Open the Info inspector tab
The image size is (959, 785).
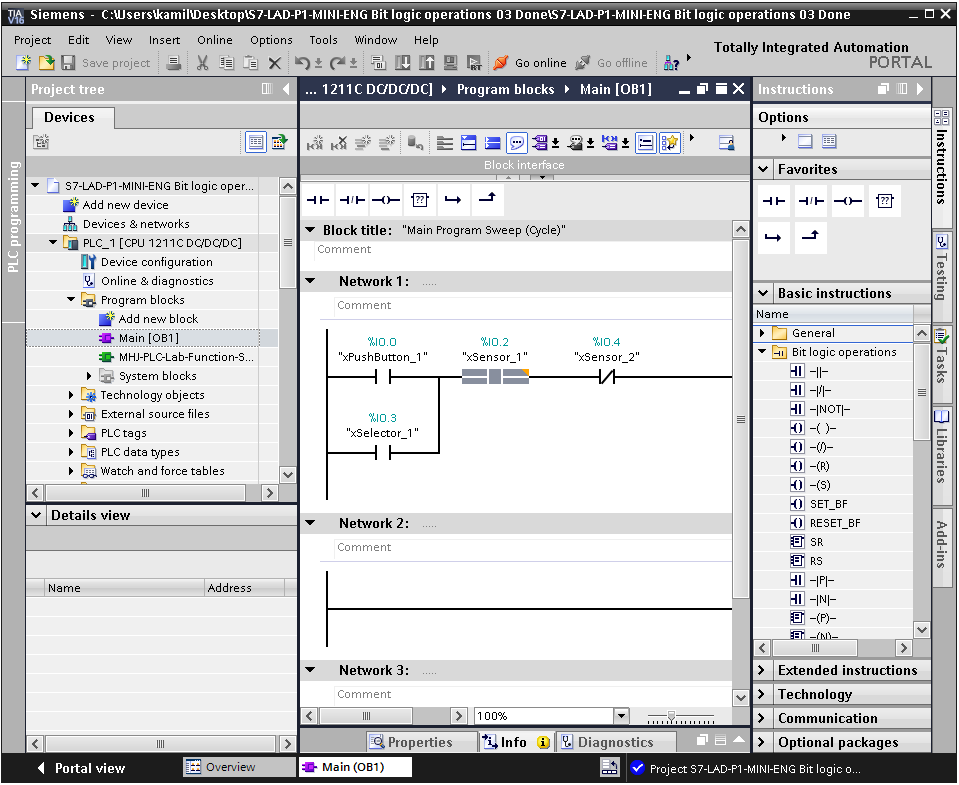516,742
